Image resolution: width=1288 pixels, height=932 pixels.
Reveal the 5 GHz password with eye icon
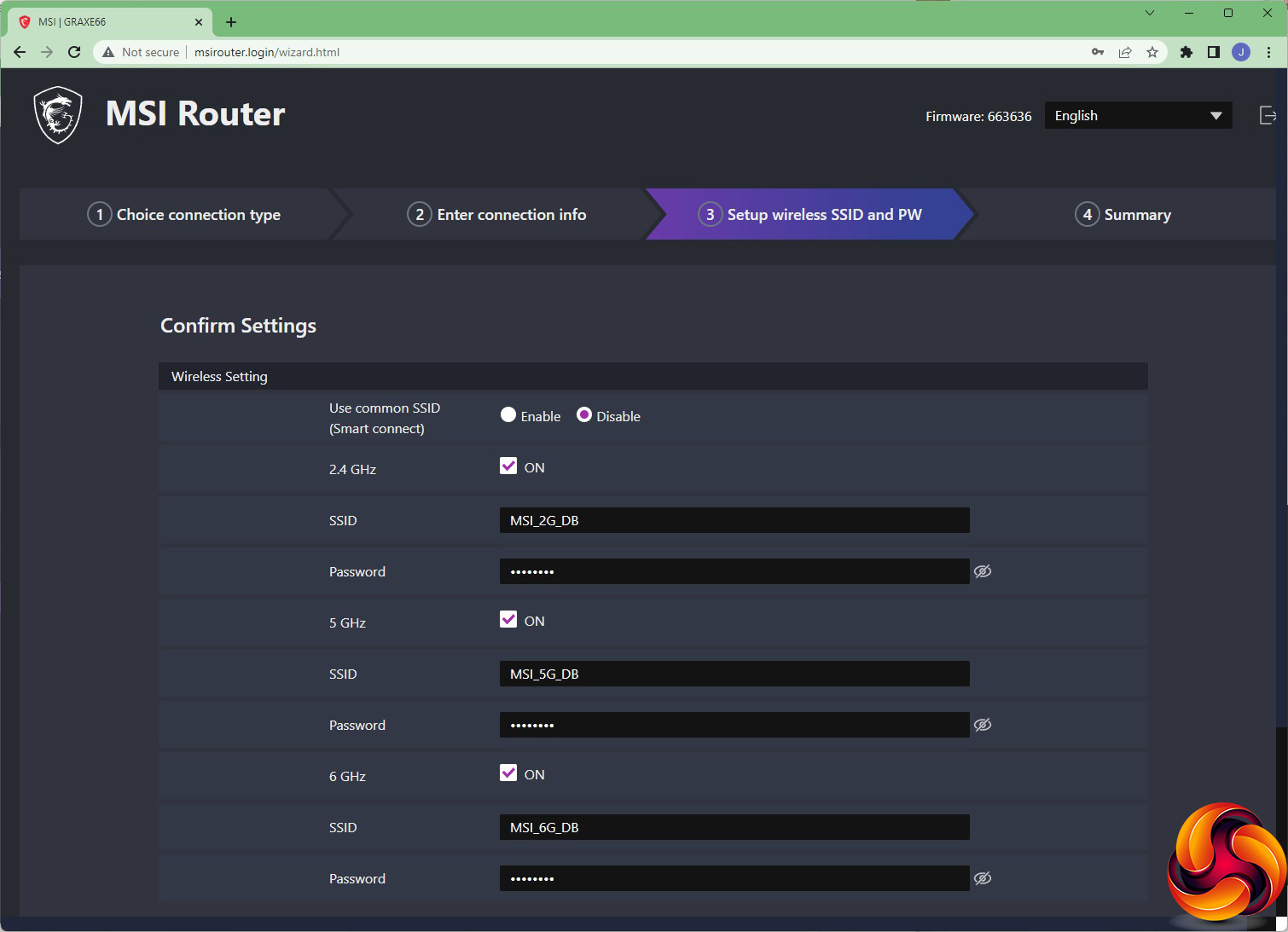pos(983,725)
